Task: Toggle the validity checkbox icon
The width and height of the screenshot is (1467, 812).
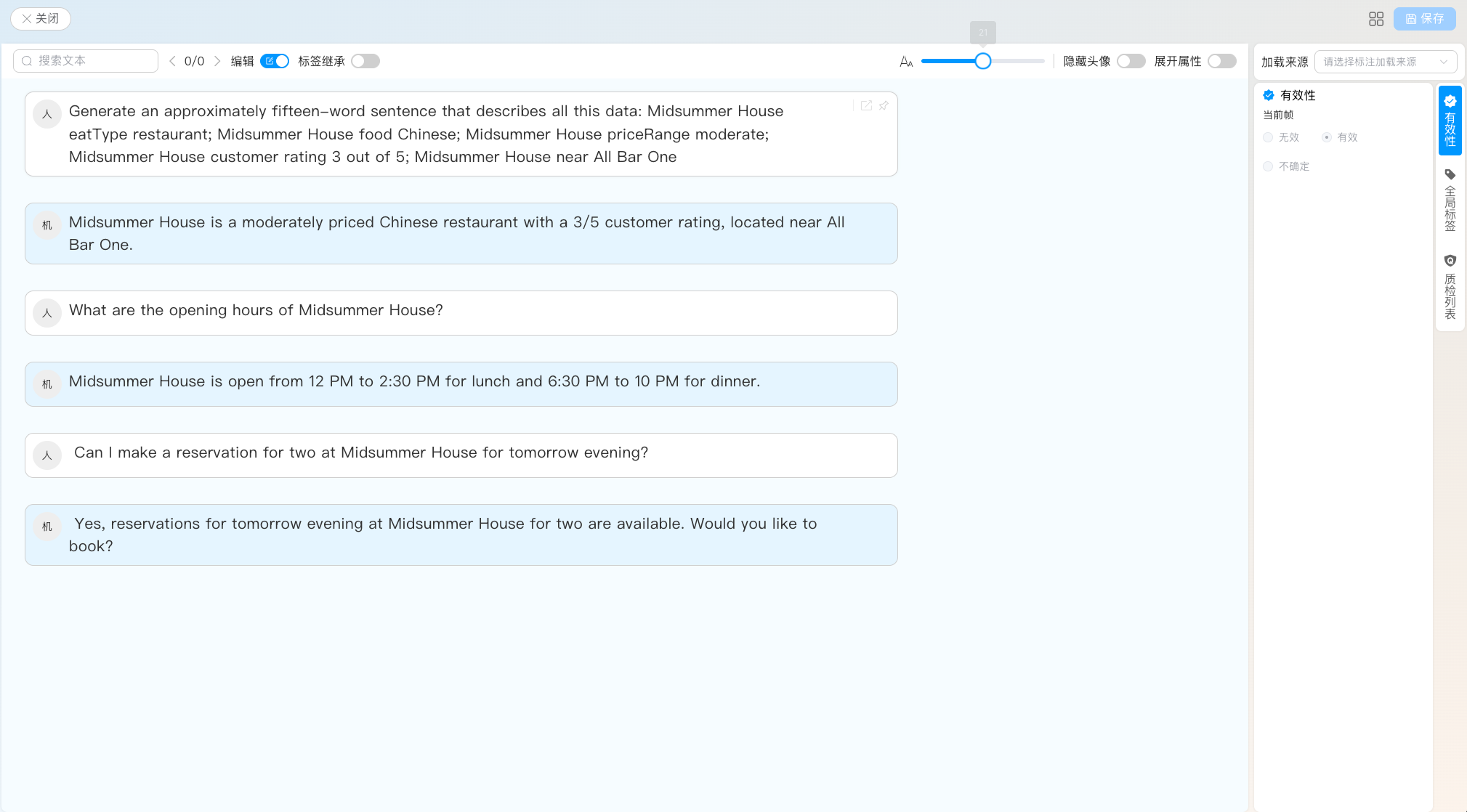Action: pyautogui.click(x=1269, y=95)
